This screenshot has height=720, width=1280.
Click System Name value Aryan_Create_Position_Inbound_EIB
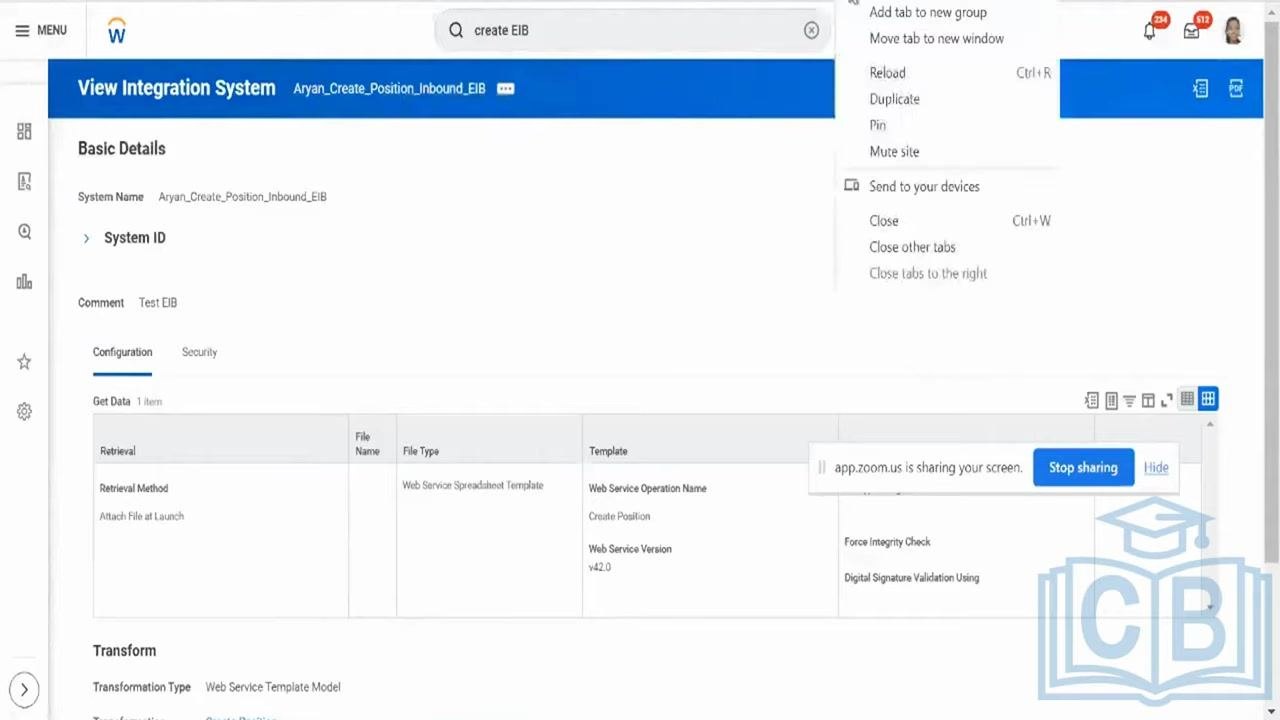tap(242, 197)
